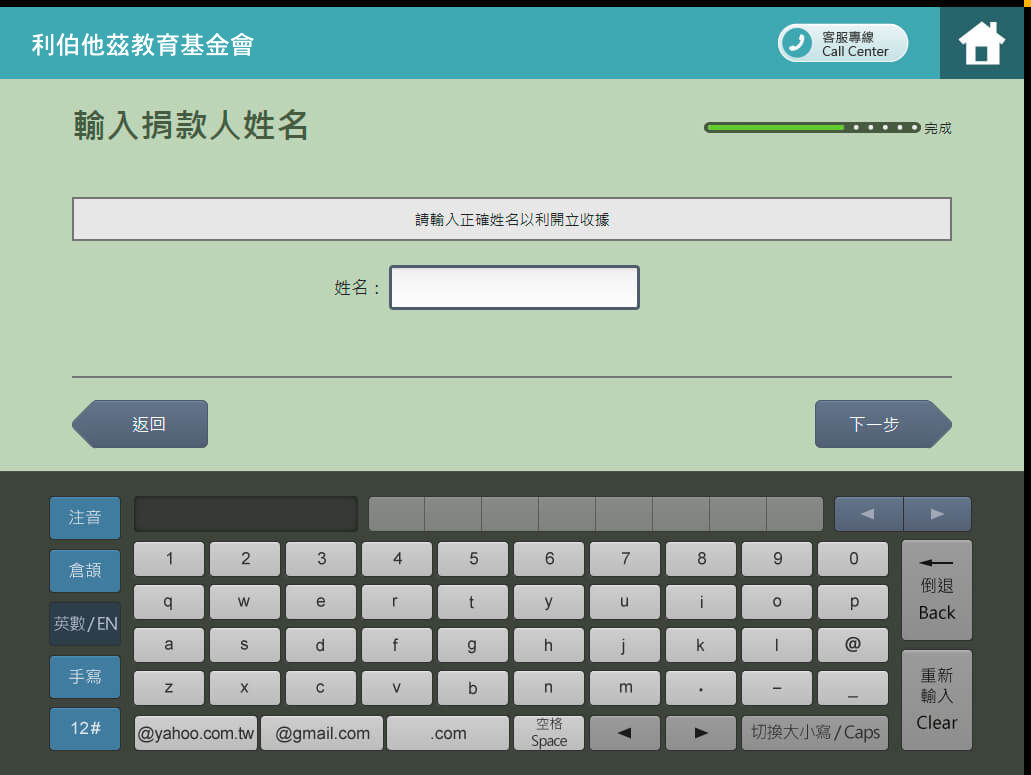This screenshot has height=775, width=1031.
Task: Insert @gmail.com shortcut key
Action: pos(322,733)
